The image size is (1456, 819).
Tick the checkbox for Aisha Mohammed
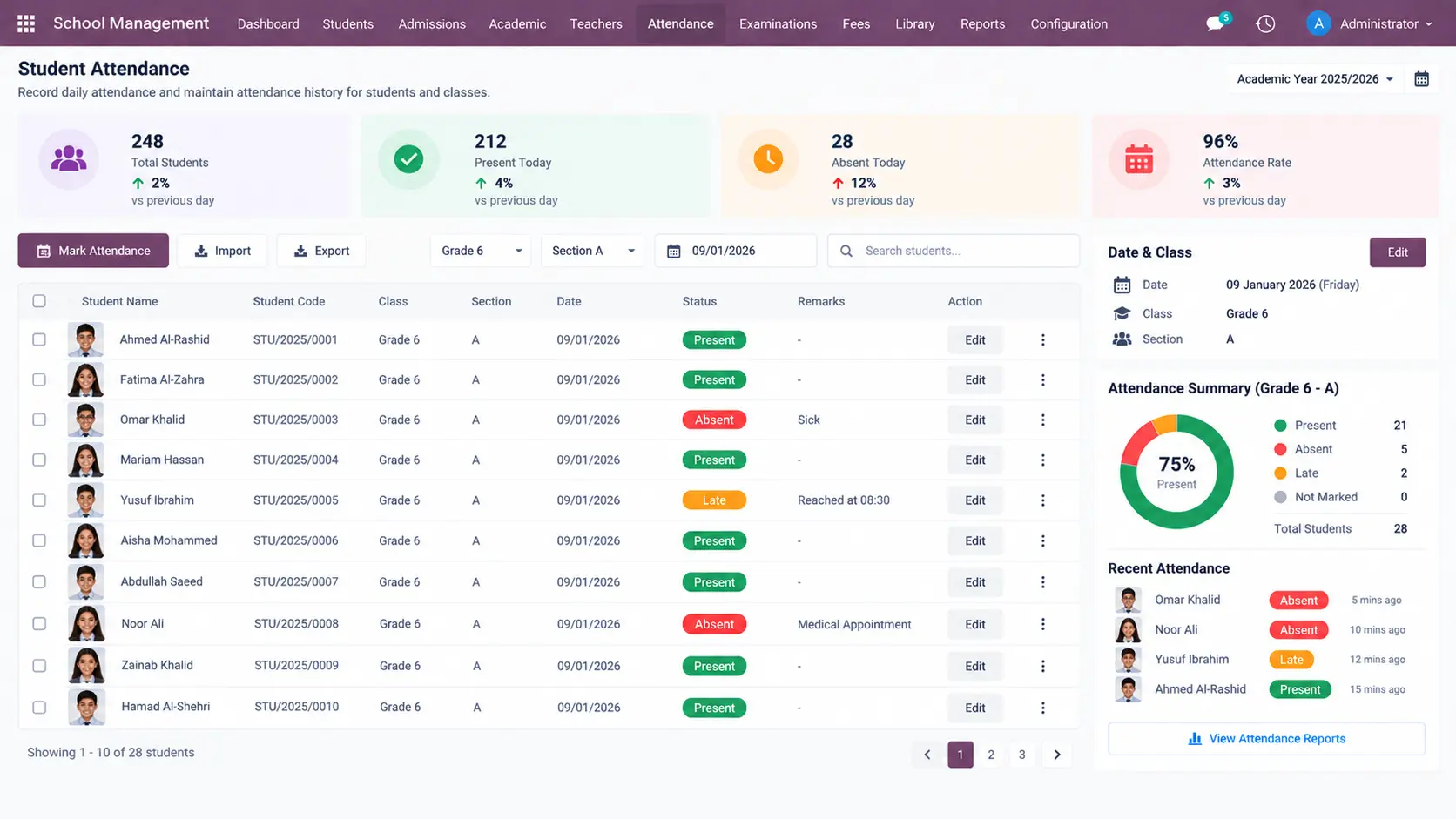(x=39, y=540)
